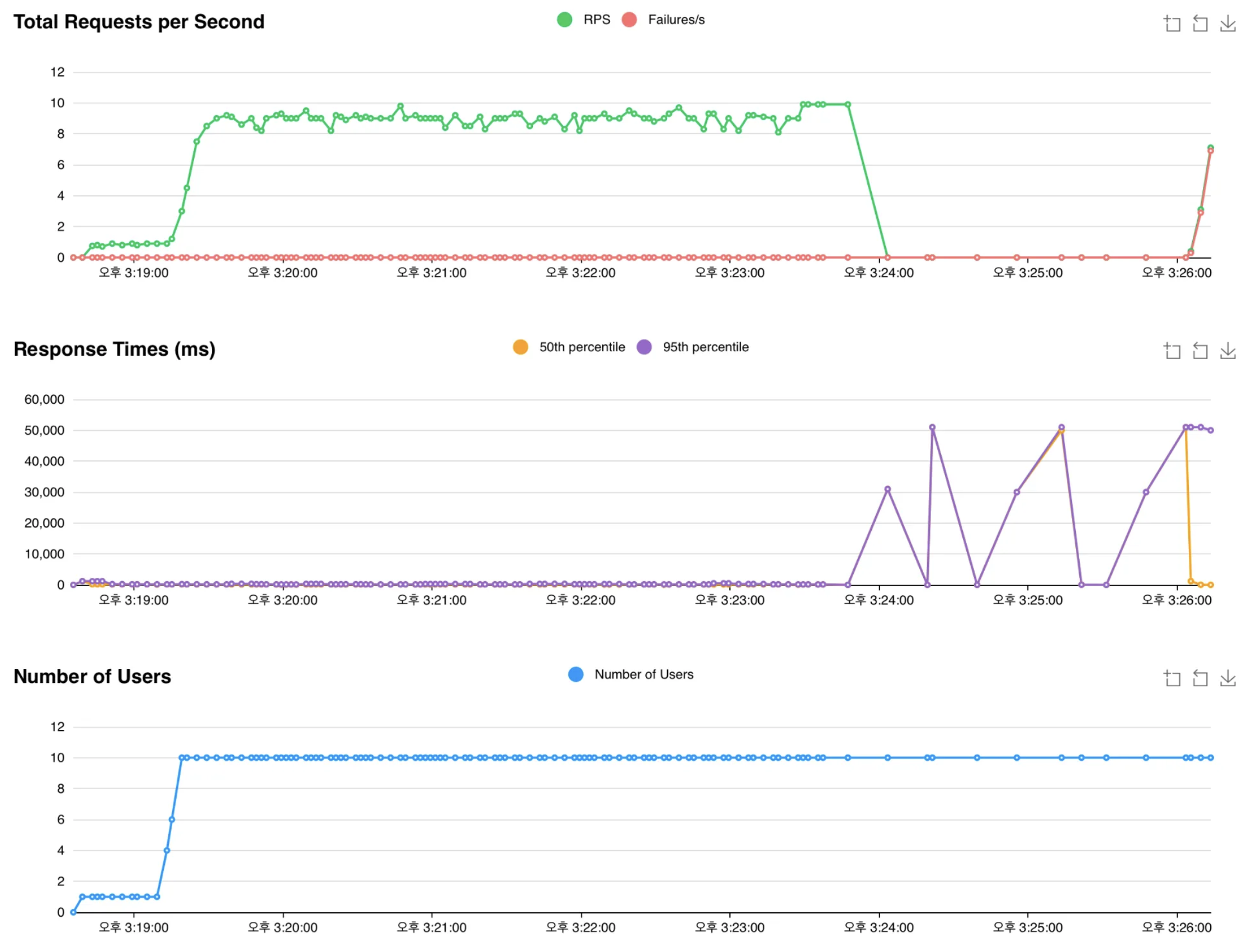Click the 31,000 ms peak on Response Times
1247x952 pixels.
point(887,489)
